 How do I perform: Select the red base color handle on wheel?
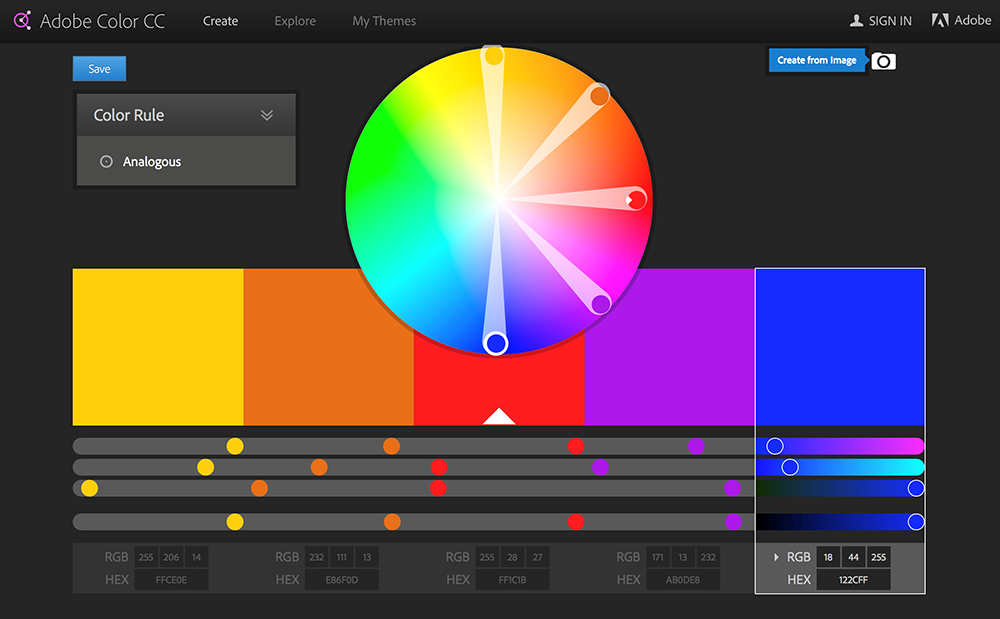[x=636, y=200]
